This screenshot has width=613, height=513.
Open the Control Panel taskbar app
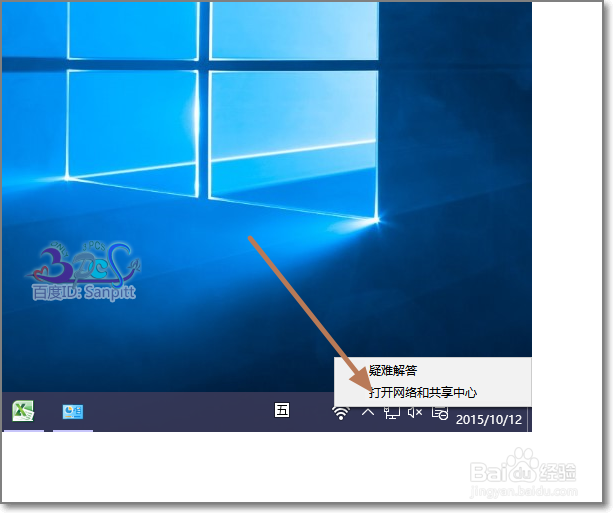[x=73, y=412]
